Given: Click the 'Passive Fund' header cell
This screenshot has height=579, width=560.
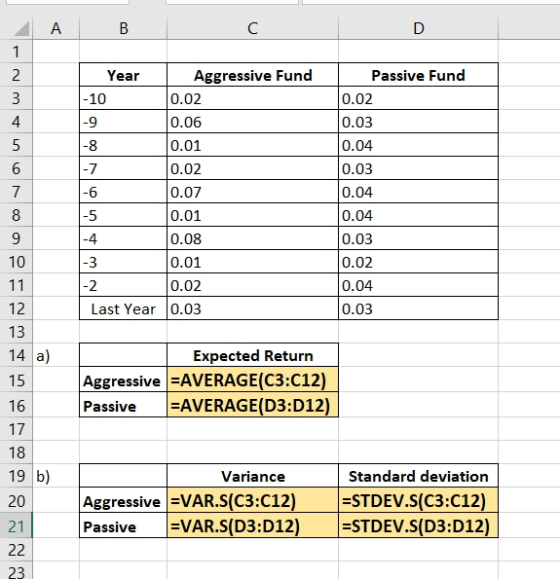Looking at the screenshot, I should [418, 75].
